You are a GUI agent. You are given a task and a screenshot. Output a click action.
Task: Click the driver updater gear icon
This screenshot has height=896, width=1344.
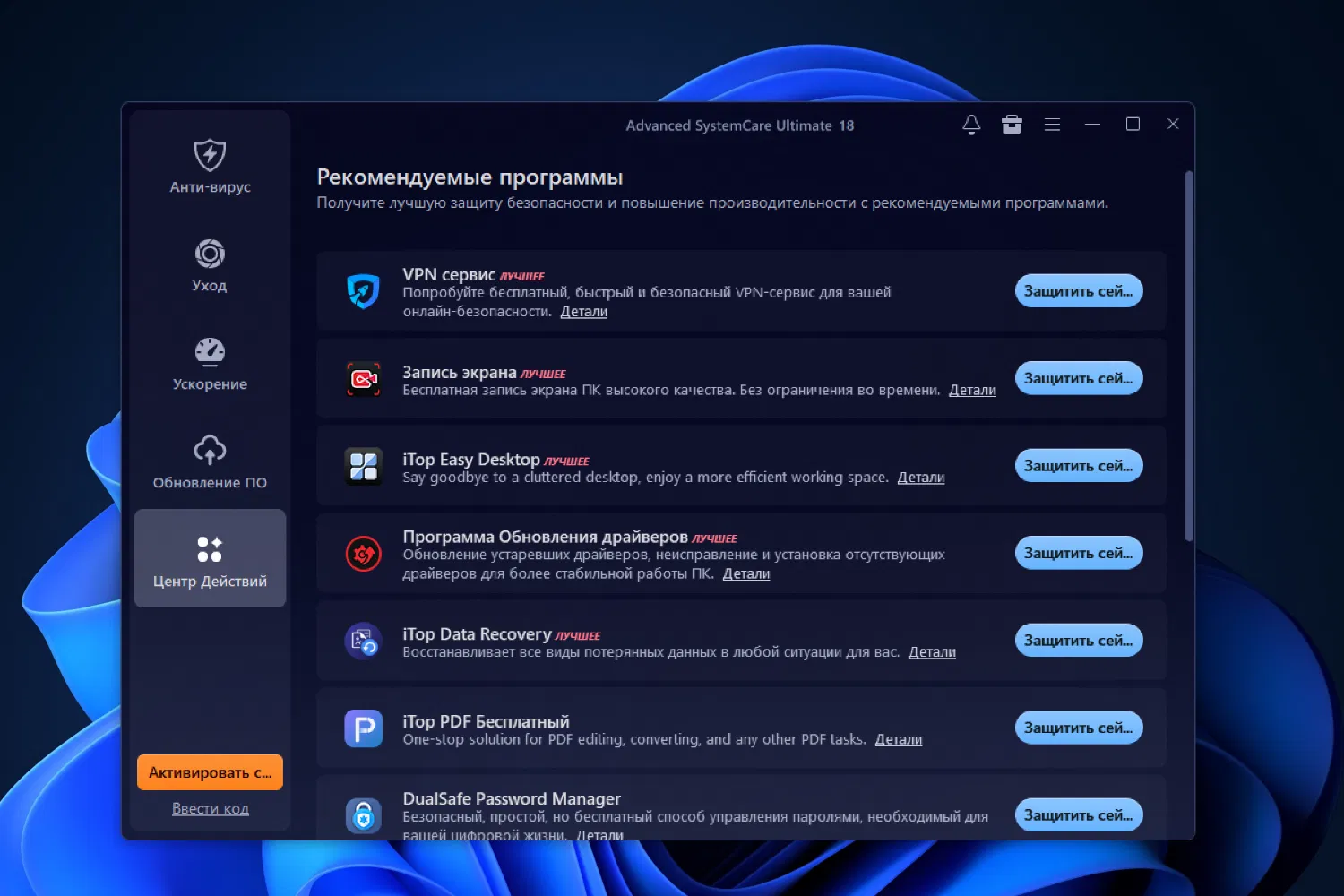tap(363, 554)
